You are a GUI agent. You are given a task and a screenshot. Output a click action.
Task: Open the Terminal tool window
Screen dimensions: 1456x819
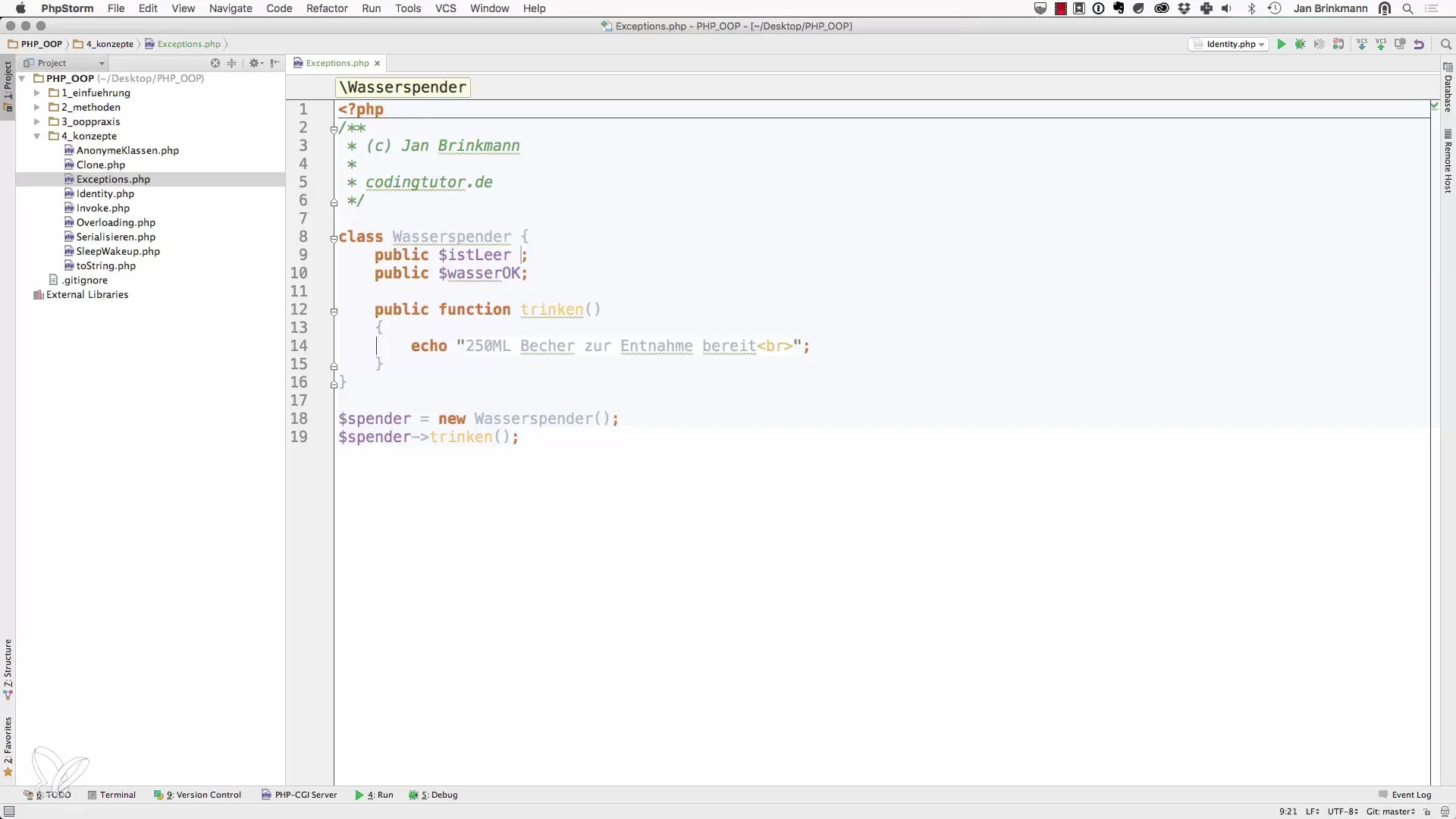click(111, 795)
